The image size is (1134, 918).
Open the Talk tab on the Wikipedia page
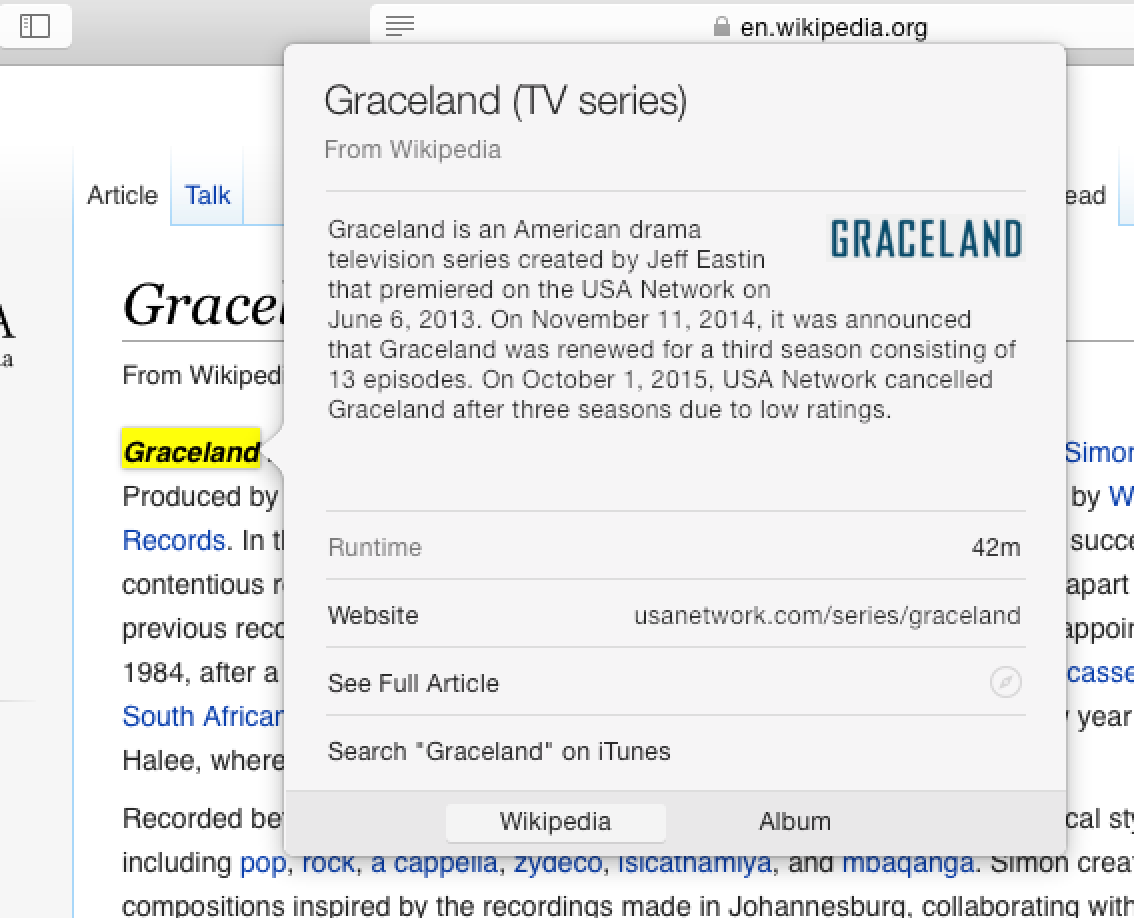click(x=207, y=195)
